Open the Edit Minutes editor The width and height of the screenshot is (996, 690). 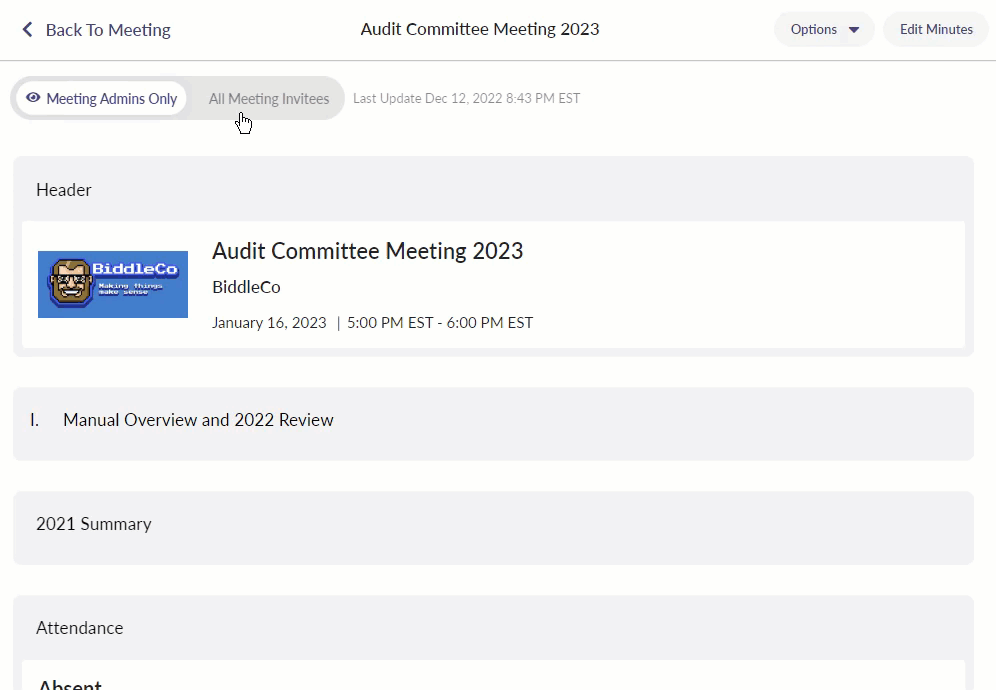coord(935,30)
